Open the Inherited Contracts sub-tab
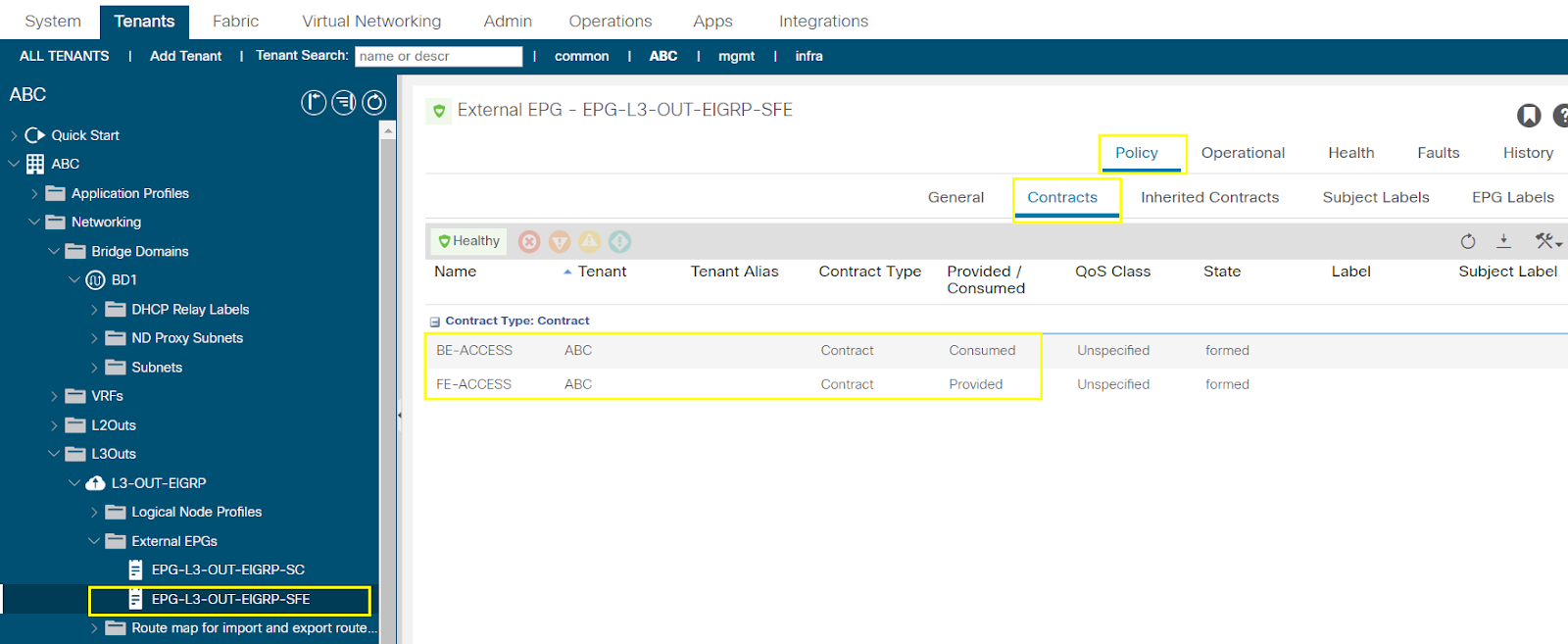 1210,197
